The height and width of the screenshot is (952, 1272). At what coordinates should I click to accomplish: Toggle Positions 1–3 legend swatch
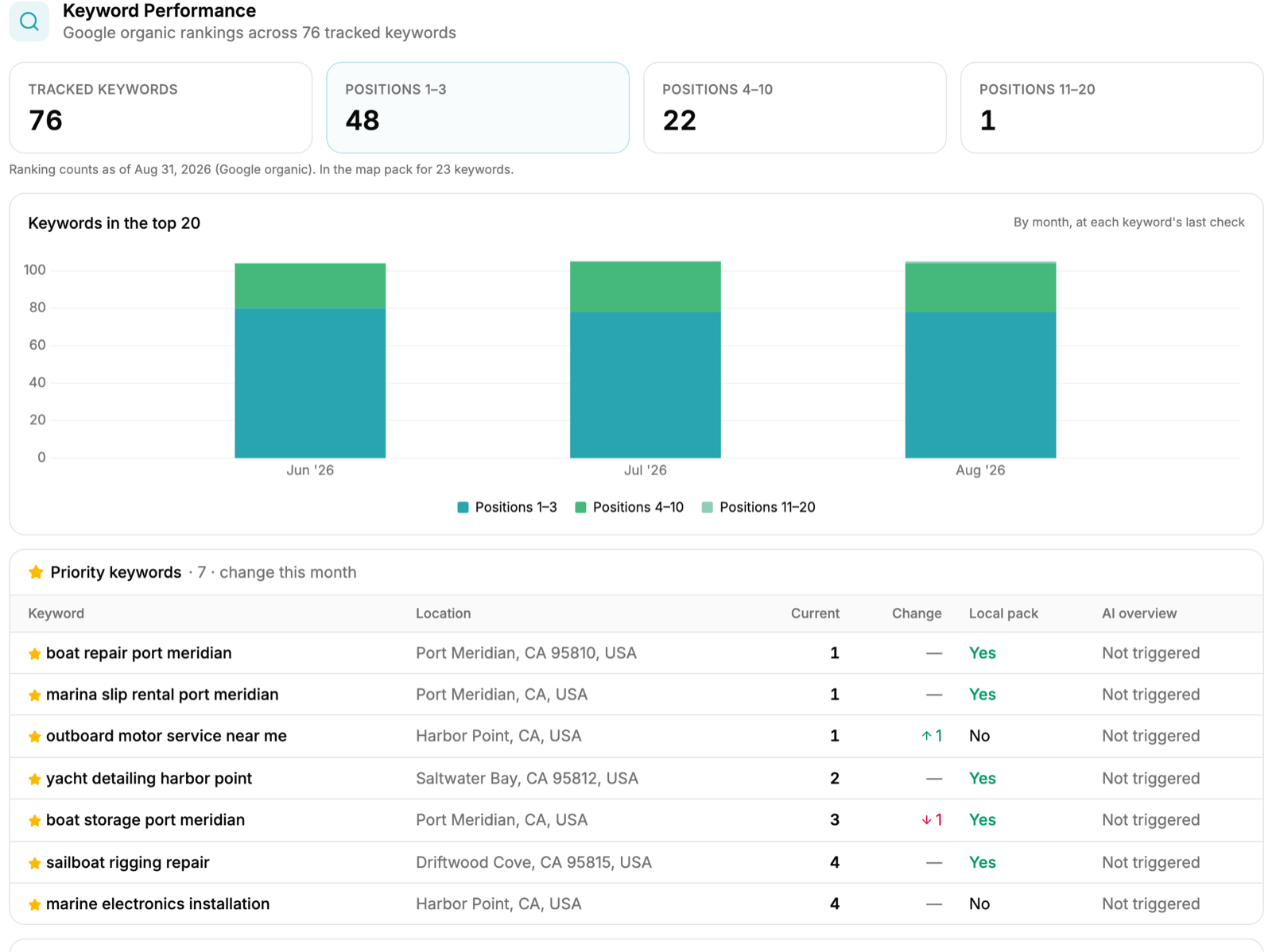coord(463,507)
